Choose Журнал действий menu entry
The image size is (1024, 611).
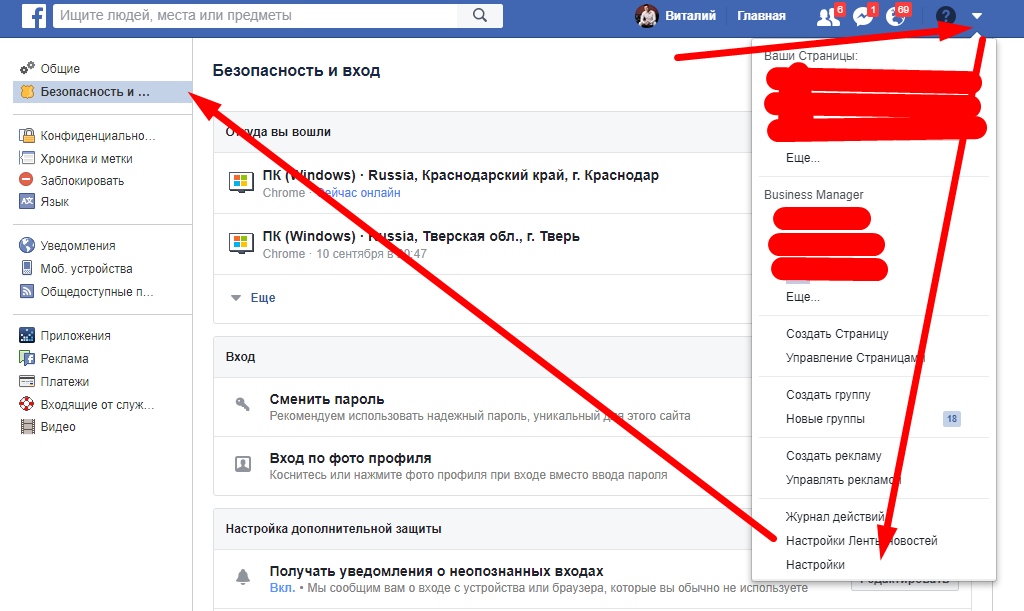point(835,517)
